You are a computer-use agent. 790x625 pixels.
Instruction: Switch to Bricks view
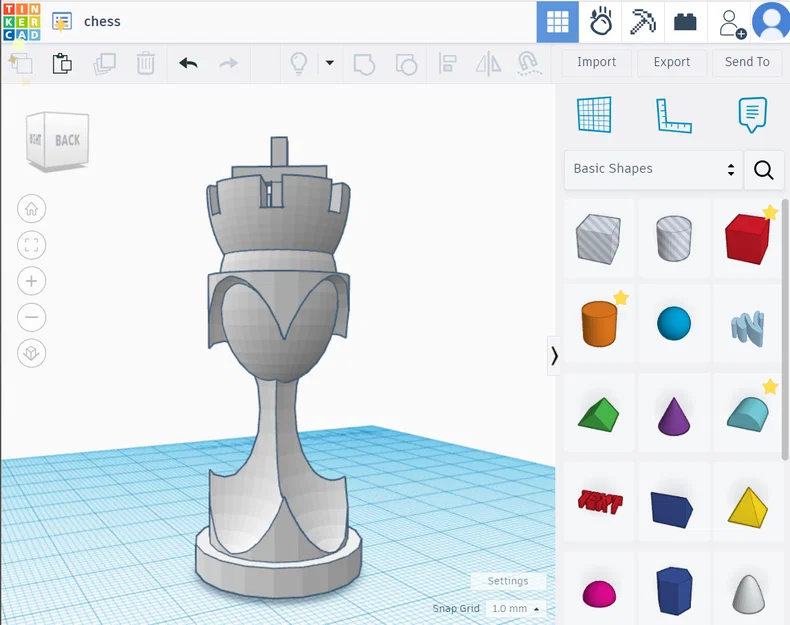tap(685, 22)
